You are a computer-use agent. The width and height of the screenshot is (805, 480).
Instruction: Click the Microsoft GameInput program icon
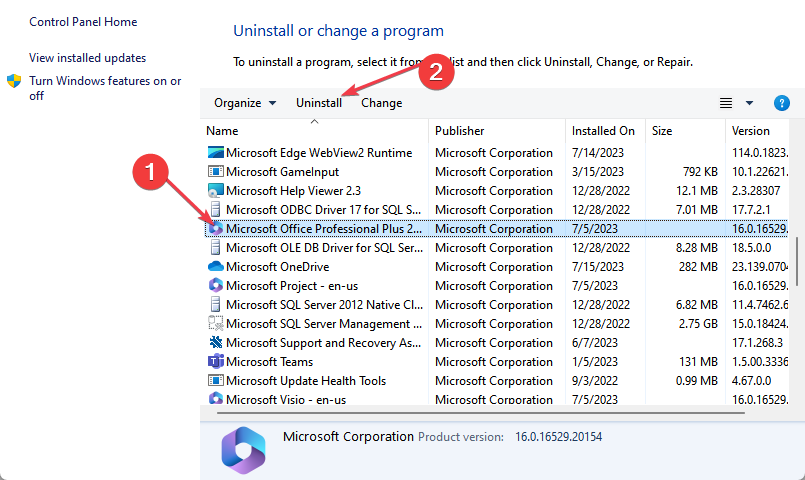(x=215, y=172)
